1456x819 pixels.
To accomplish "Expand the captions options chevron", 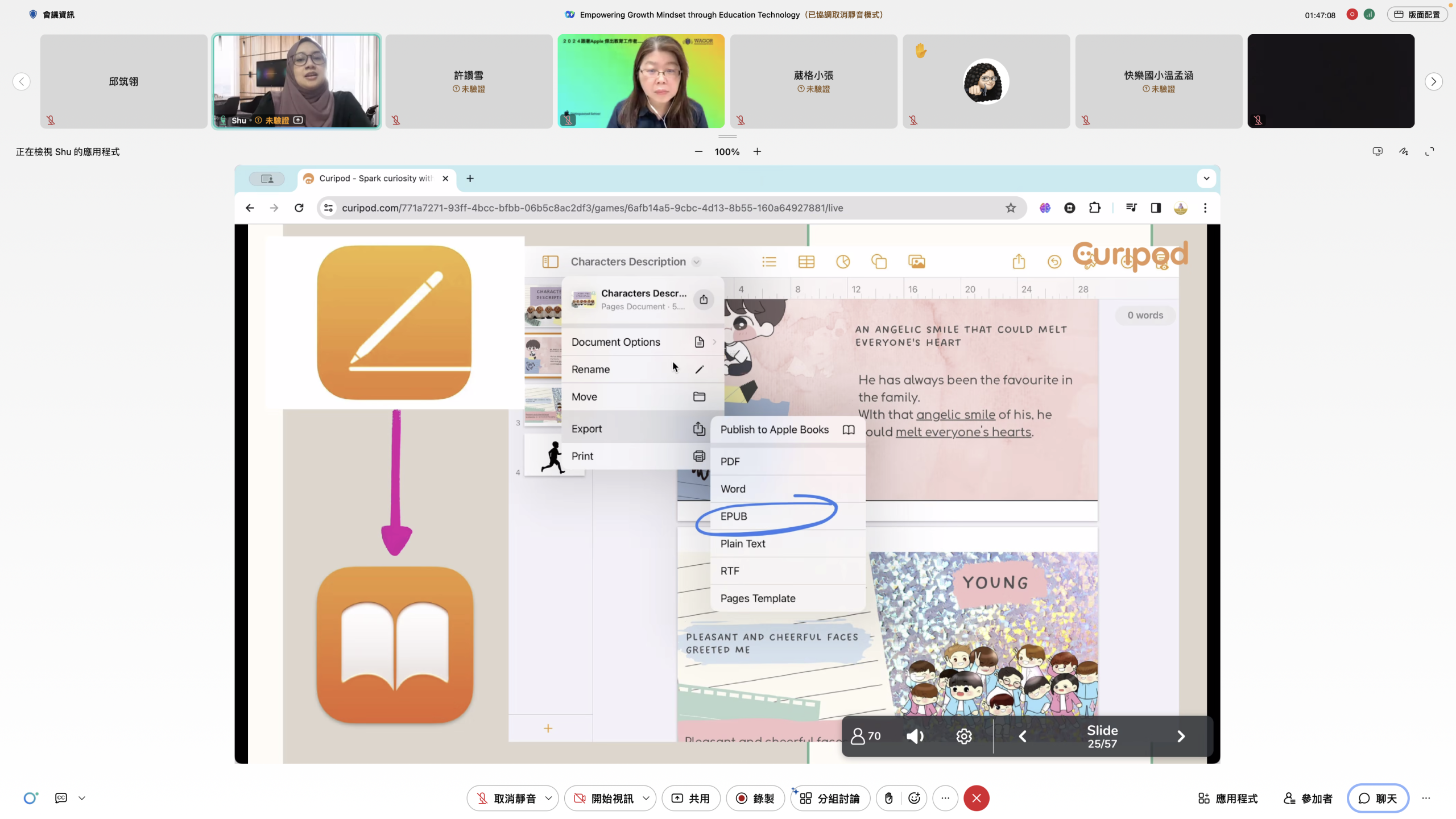I will click(82, 798).
